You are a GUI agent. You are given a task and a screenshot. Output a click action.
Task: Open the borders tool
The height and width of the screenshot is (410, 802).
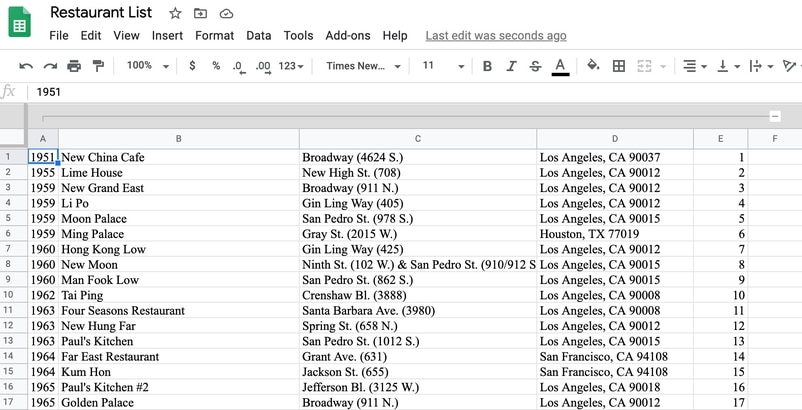tap(619, 66)
